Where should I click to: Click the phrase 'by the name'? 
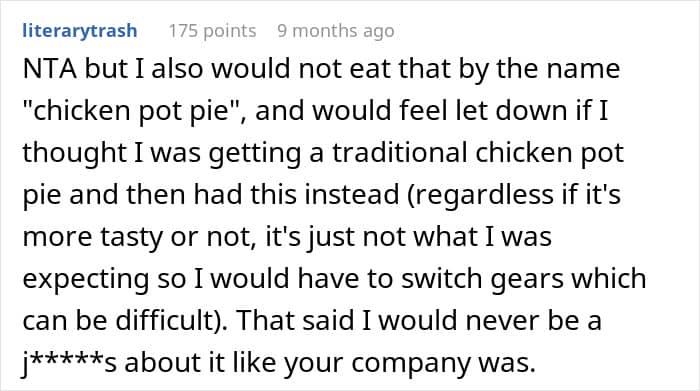[539, 70]
